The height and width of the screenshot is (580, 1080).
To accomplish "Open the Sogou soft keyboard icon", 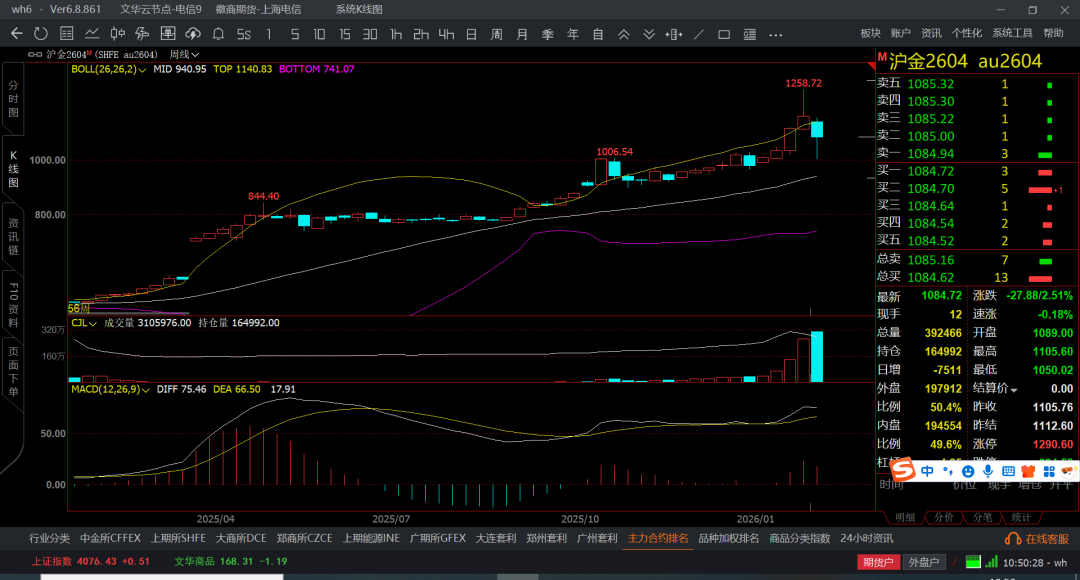I will [1008, 471].
